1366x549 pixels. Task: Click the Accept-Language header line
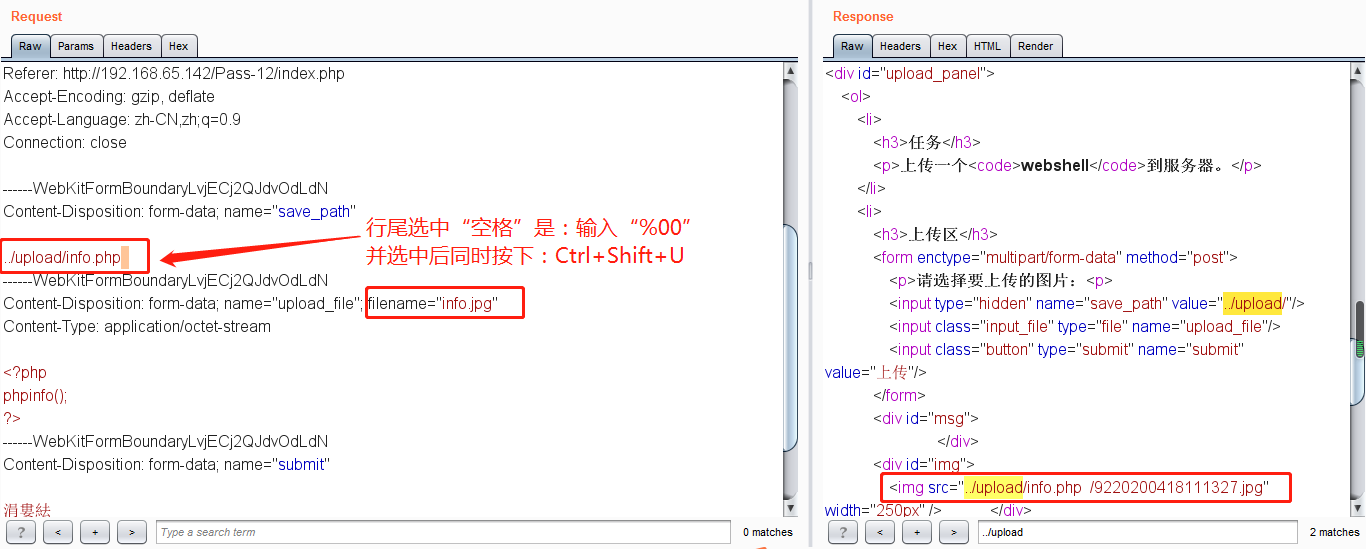(122, 120)
